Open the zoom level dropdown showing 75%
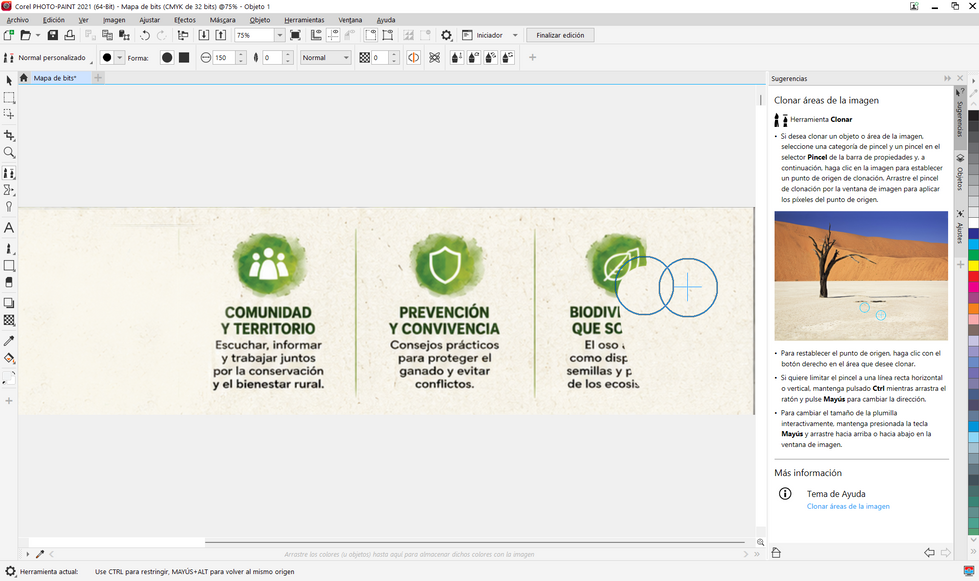The image size is (979, 581). click(280, 35)
